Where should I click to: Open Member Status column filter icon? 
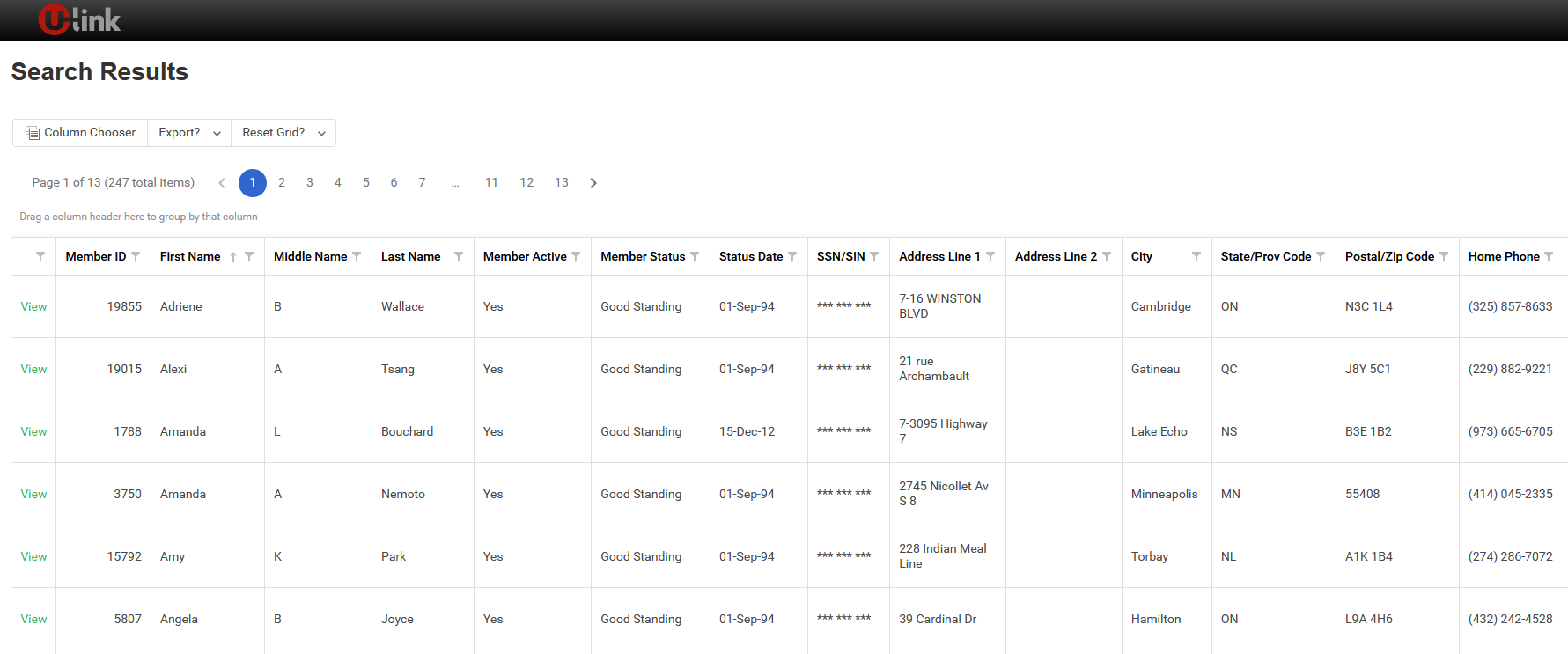tap(695, 256)
